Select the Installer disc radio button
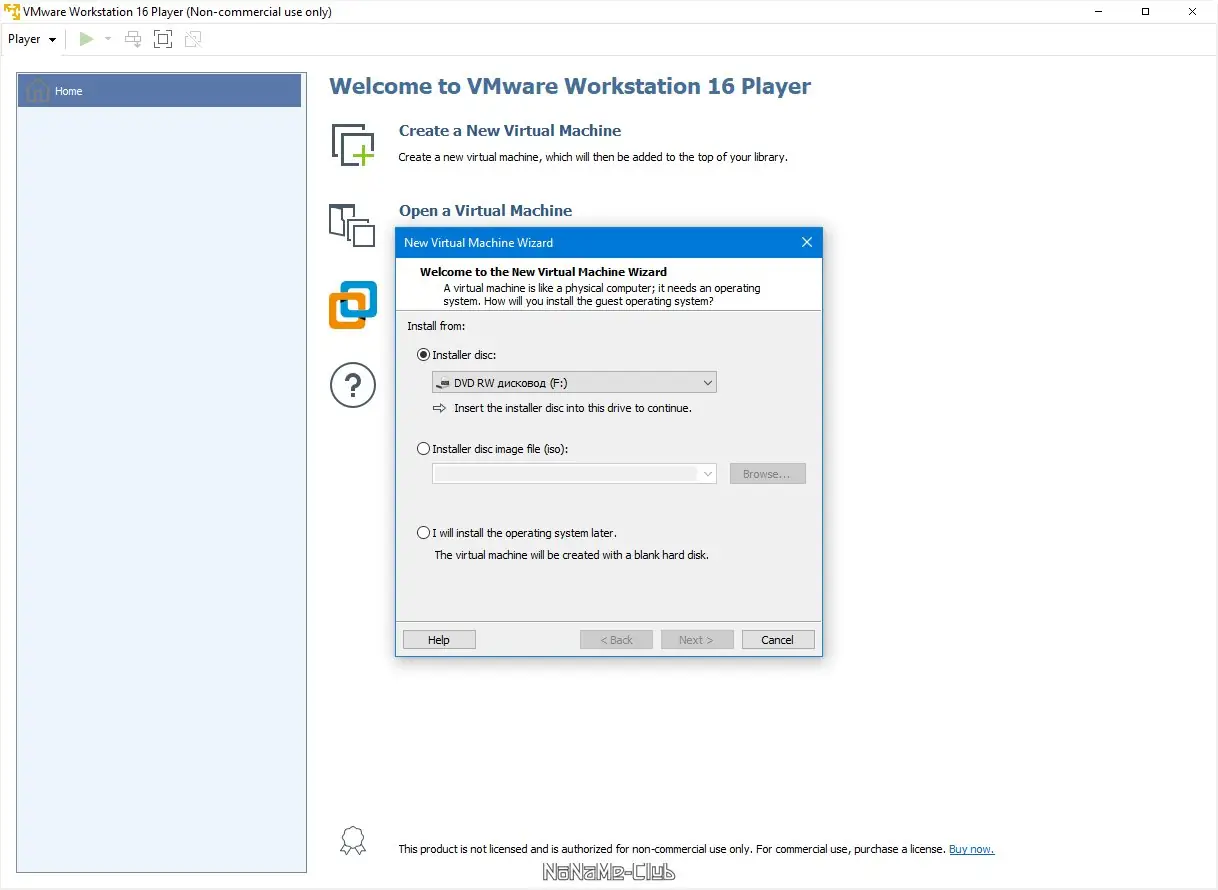1218x890 pixels. tap(424, 355)
